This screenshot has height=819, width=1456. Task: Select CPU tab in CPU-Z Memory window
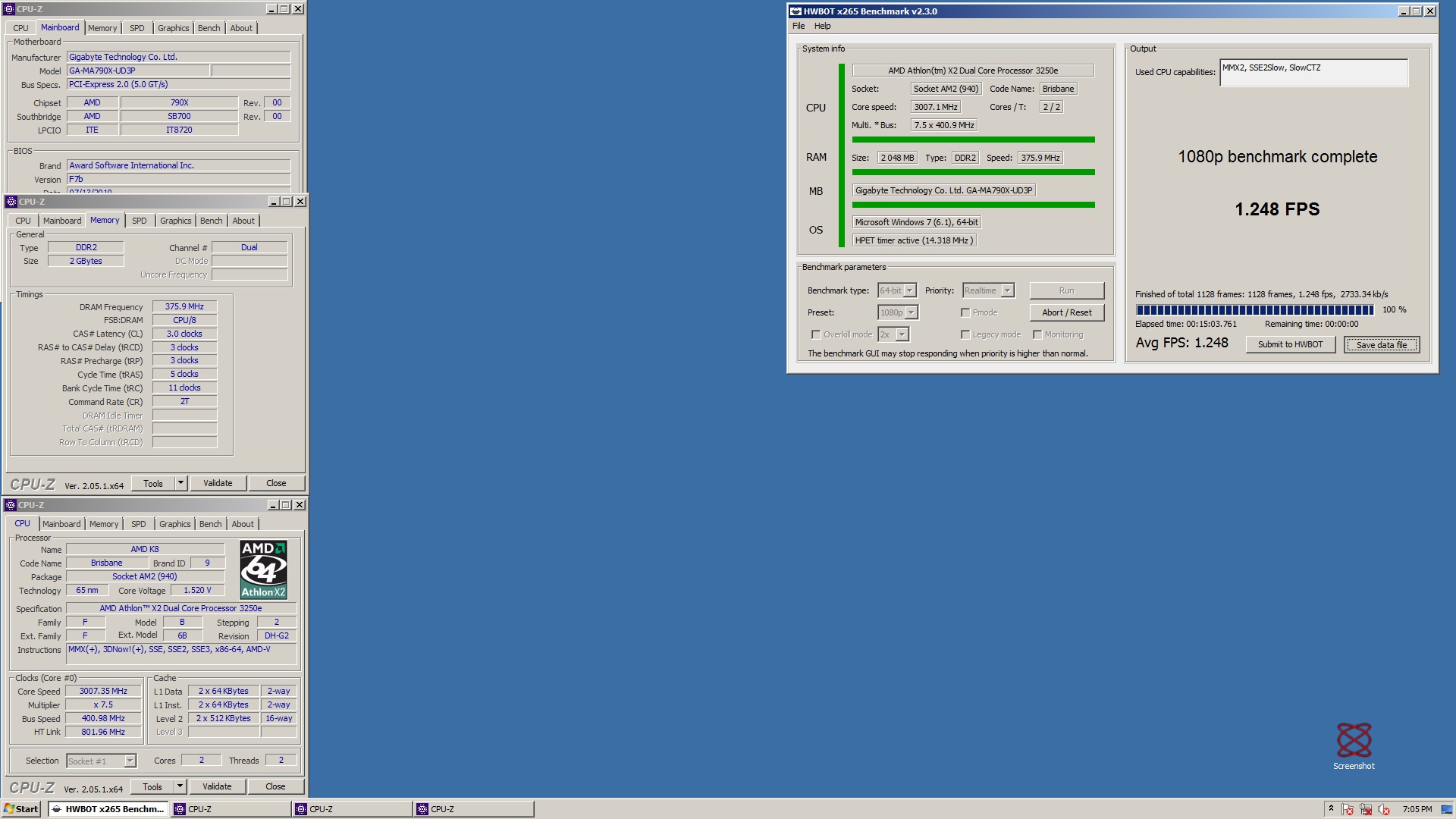click(24, 221)
